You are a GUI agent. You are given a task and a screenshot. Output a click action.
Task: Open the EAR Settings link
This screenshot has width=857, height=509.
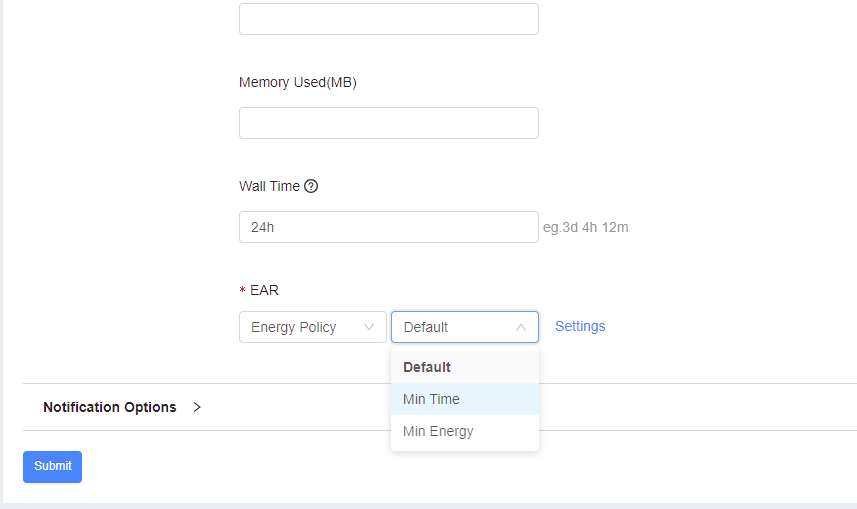[x=580, y=326]
